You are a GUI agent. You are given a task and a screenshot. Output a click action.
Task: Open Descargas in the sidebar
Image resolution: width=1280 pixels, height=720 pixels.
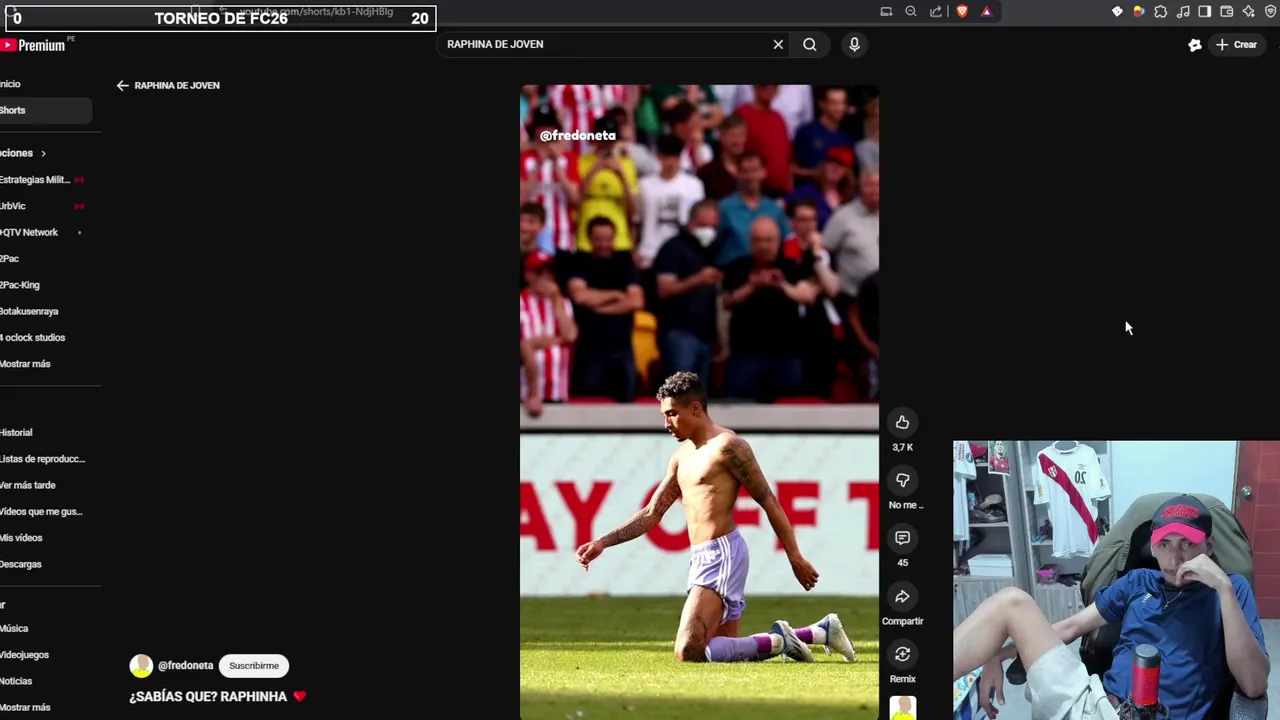pos(21,564)
